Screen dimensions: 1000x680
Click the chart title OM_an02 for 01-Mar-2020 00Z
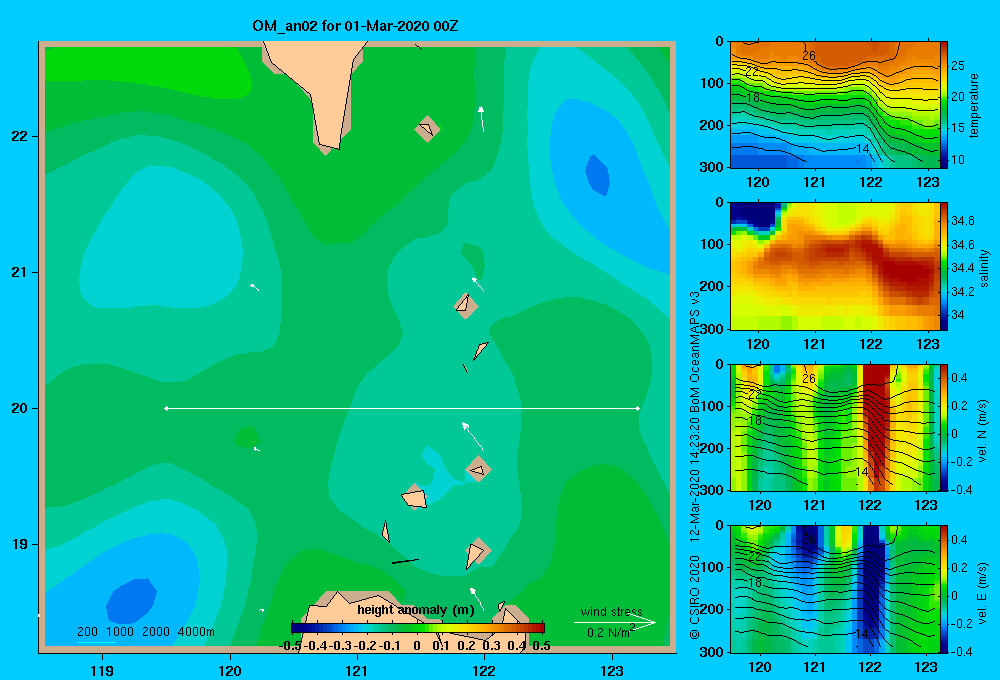click(x=355, y=26)
